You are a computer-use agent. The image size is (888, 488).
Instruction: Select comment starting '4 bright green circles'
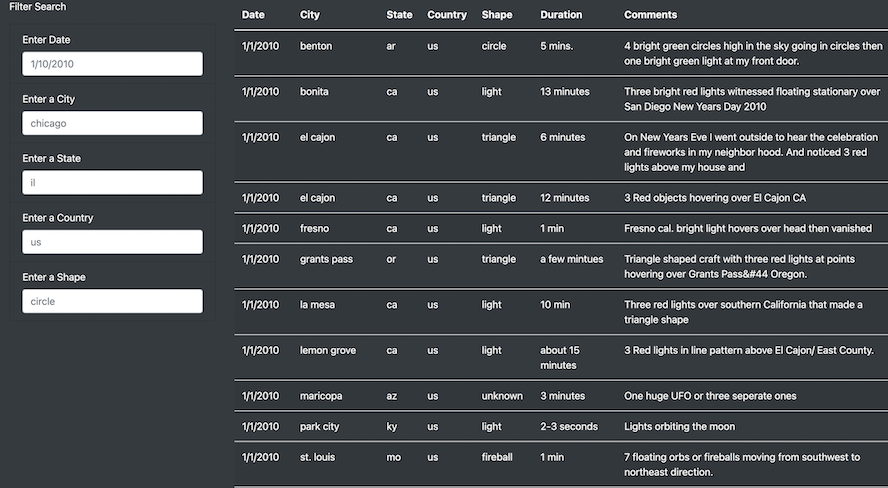point(753,54)
